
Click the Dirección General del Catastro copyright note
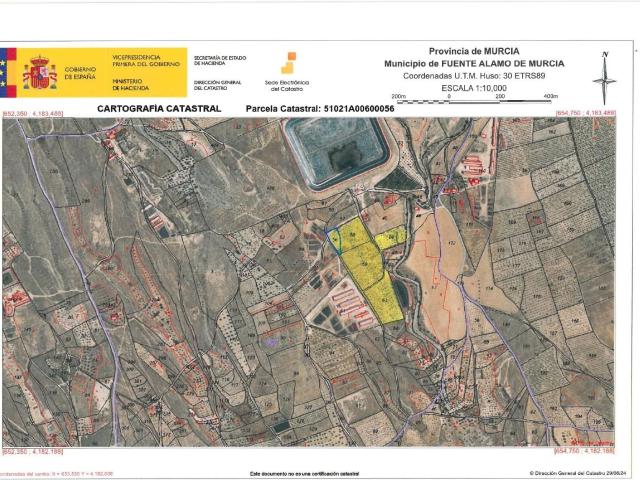[577, 473]
